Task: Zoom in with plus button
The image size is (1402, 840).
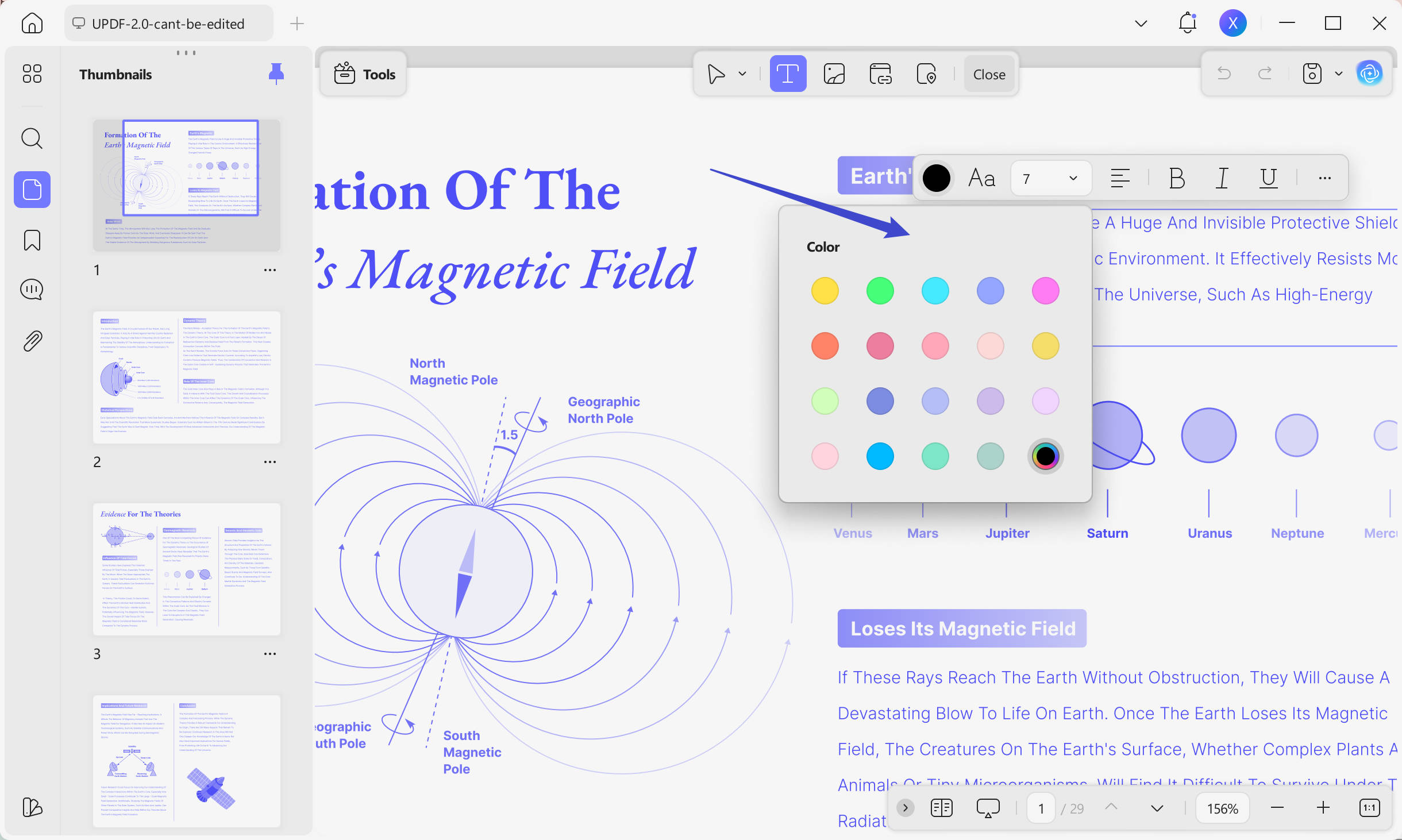Action: pos(1323,808)
